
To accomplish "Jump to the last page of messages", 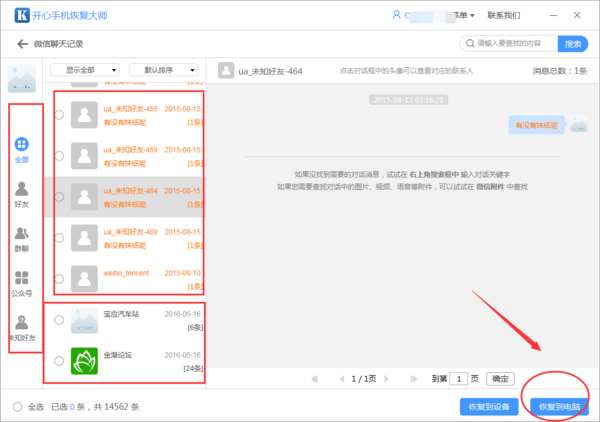I will click(x=413, y=379).
